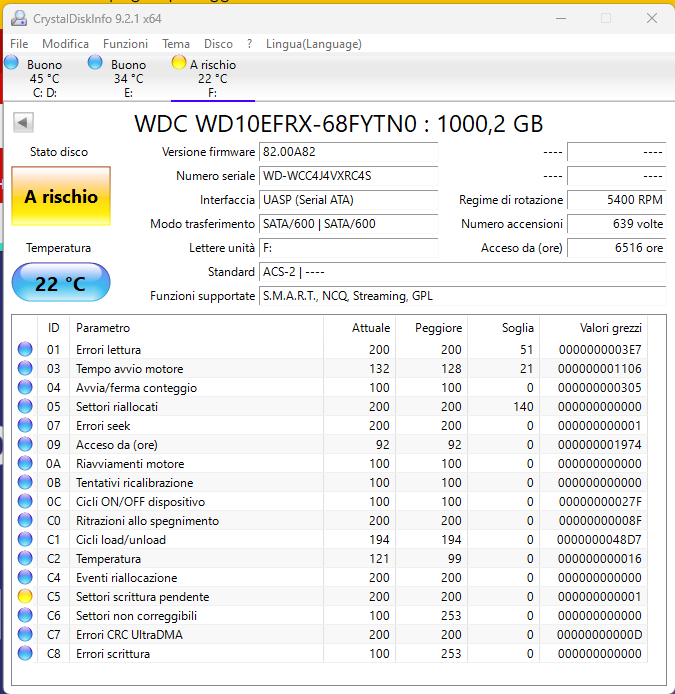Screen dimensions: 675x694
Task: Click raw value 0000000003E7
Action: pos(600,350)
